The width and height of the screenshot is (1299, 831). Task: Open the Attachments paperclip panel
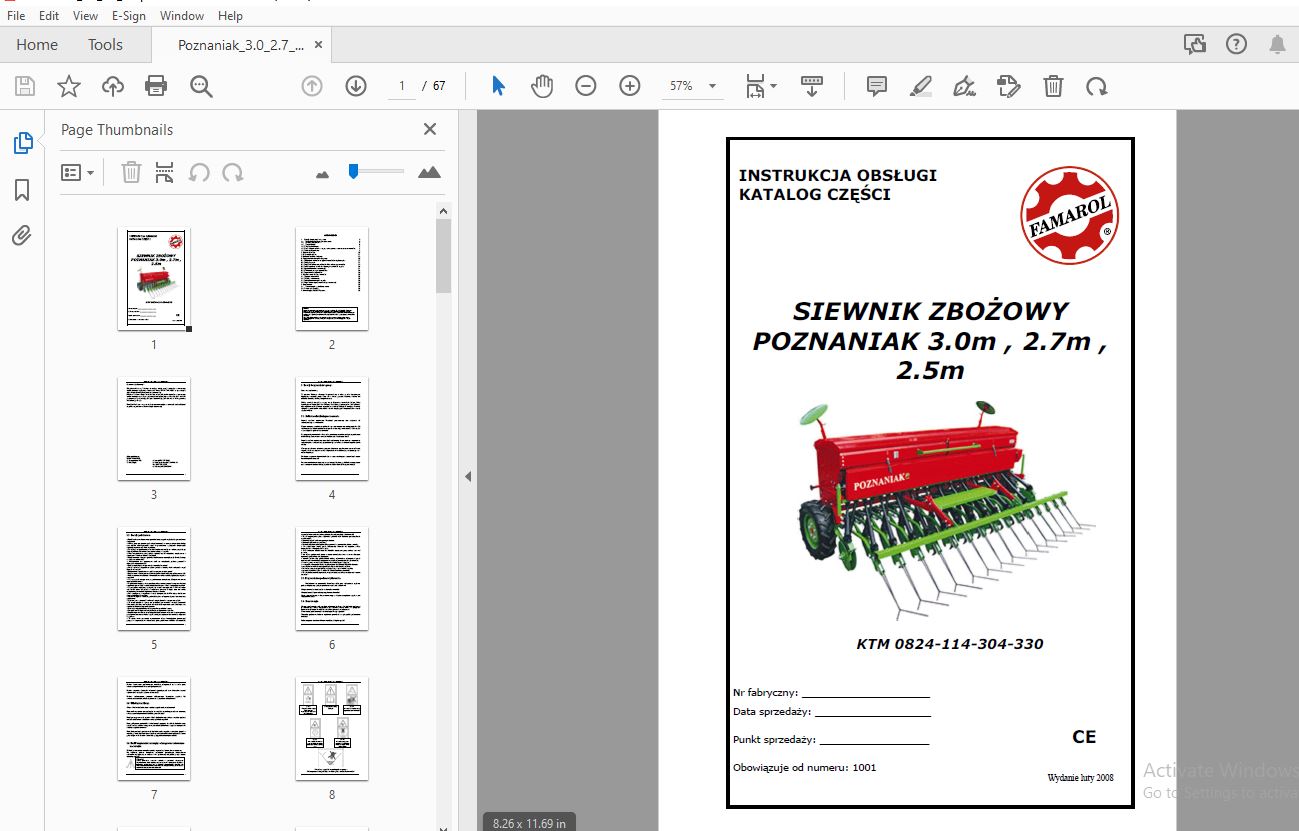pyautogui.click(x=22, y=236)
